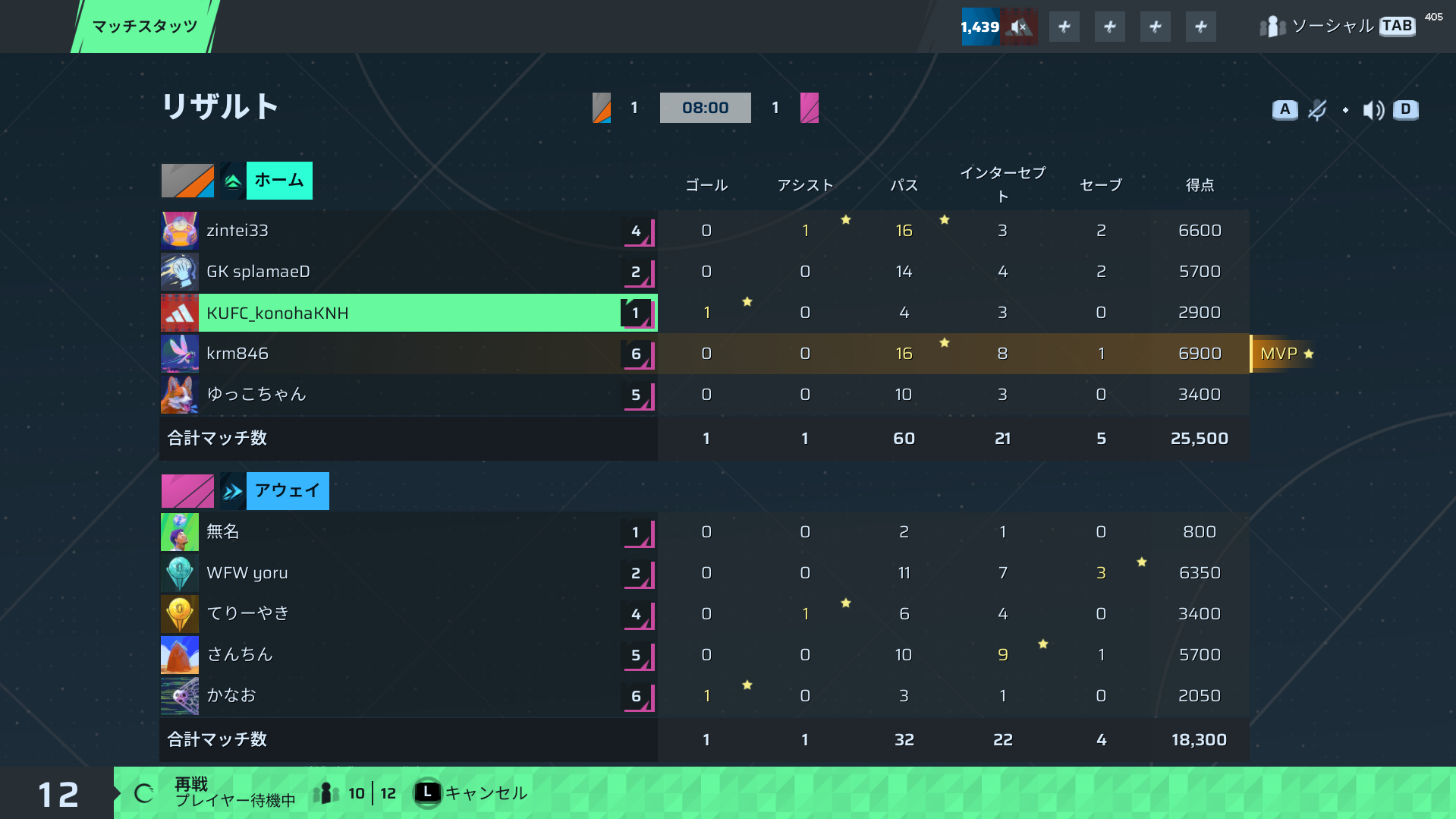Cancel the rematch with キャンセル button
The image size is (1456, 819).
click(x=470, y=793)
